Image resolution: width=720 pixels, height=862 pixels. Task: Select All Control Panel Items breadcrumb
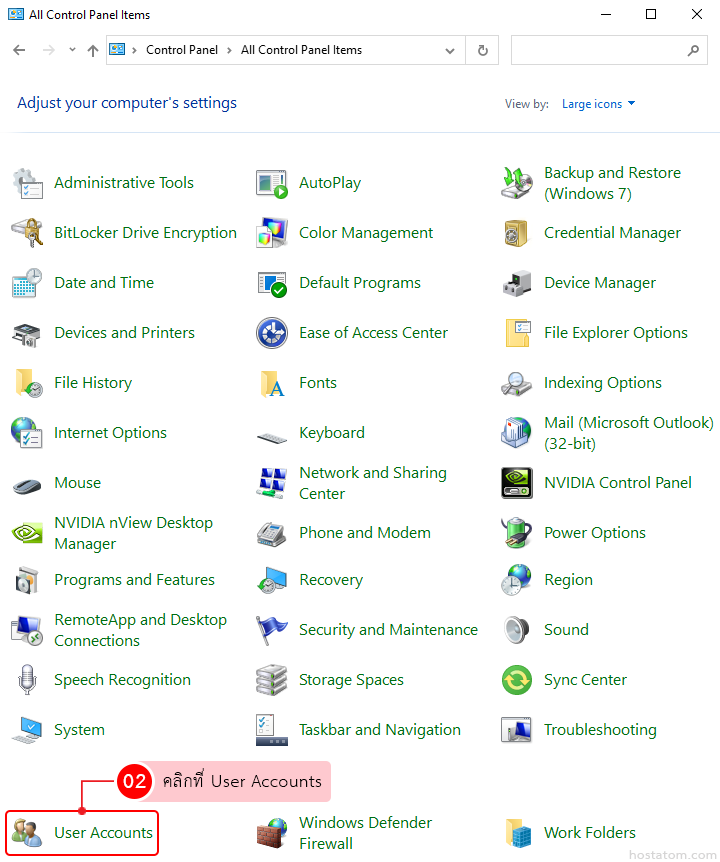(x=301, y=50)
